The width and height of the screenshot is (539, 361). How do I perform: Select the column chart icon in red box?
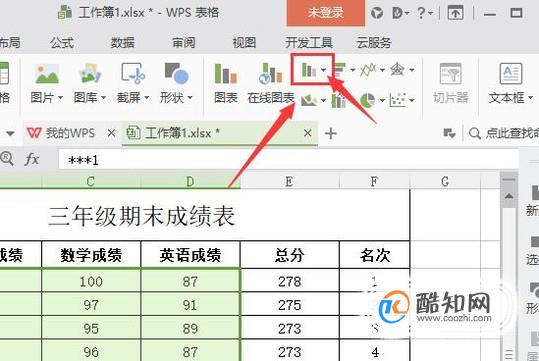click(309, 70)
